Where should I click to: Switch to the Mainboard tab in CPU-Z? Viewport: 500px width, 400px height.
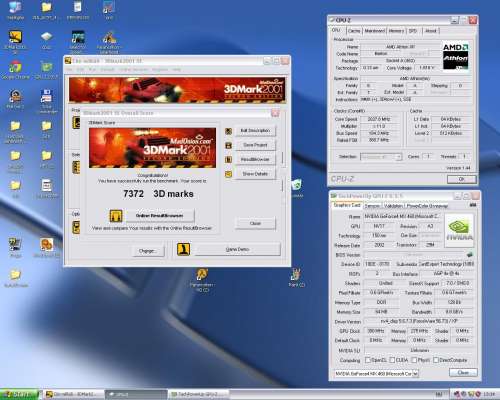pos(375,31)
